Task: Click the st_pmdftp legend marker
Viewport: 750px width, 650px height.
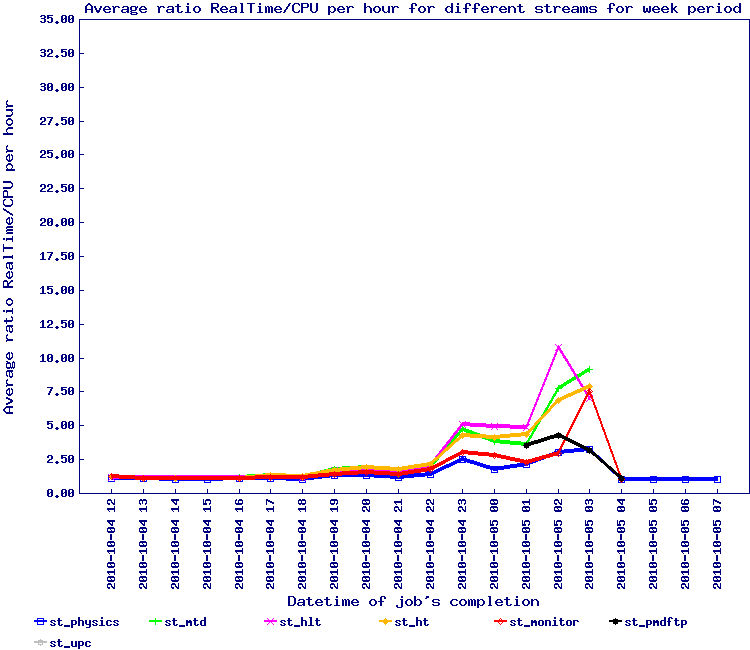Action: 615,622
